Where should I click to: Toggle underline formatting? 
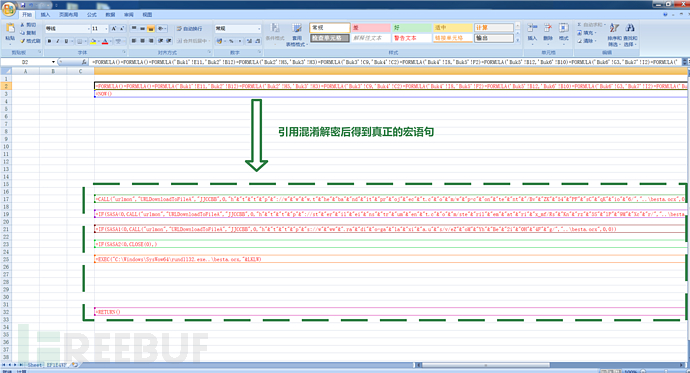click(x=66, y=41)
